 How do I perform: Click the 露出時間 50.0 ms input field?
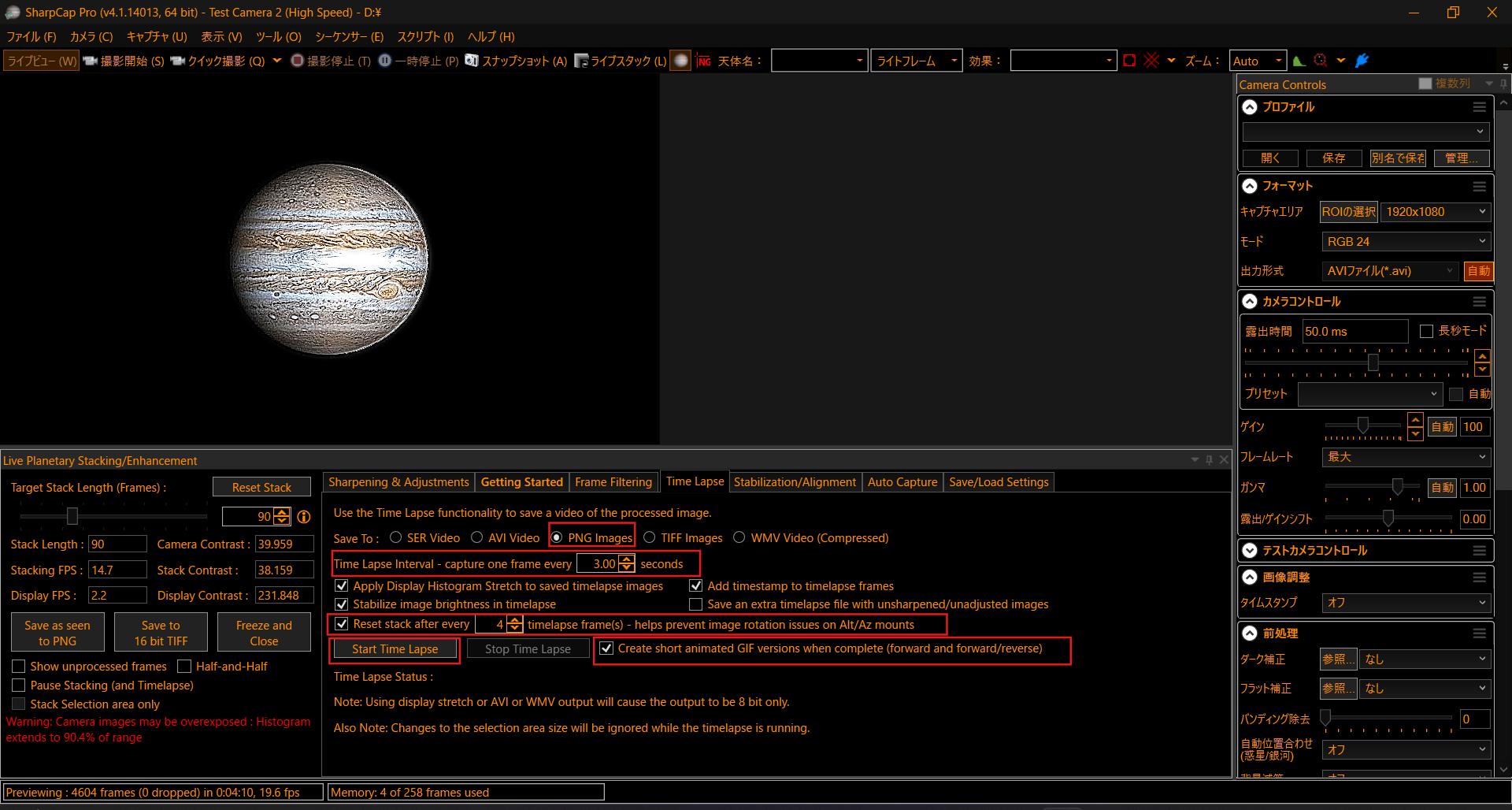coord(1354,332)
